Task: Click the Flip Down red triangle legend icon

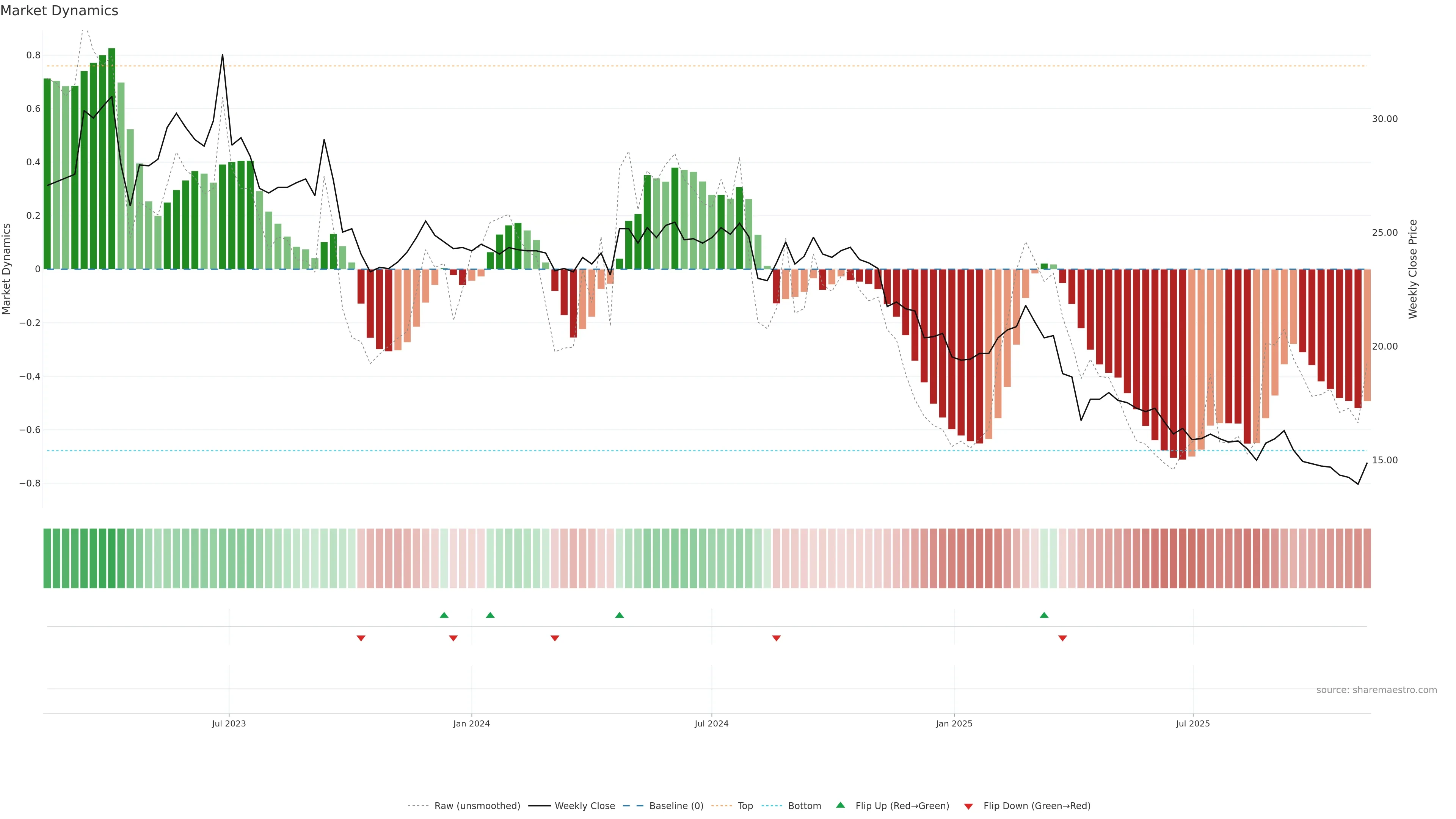Action: point(968,806)
